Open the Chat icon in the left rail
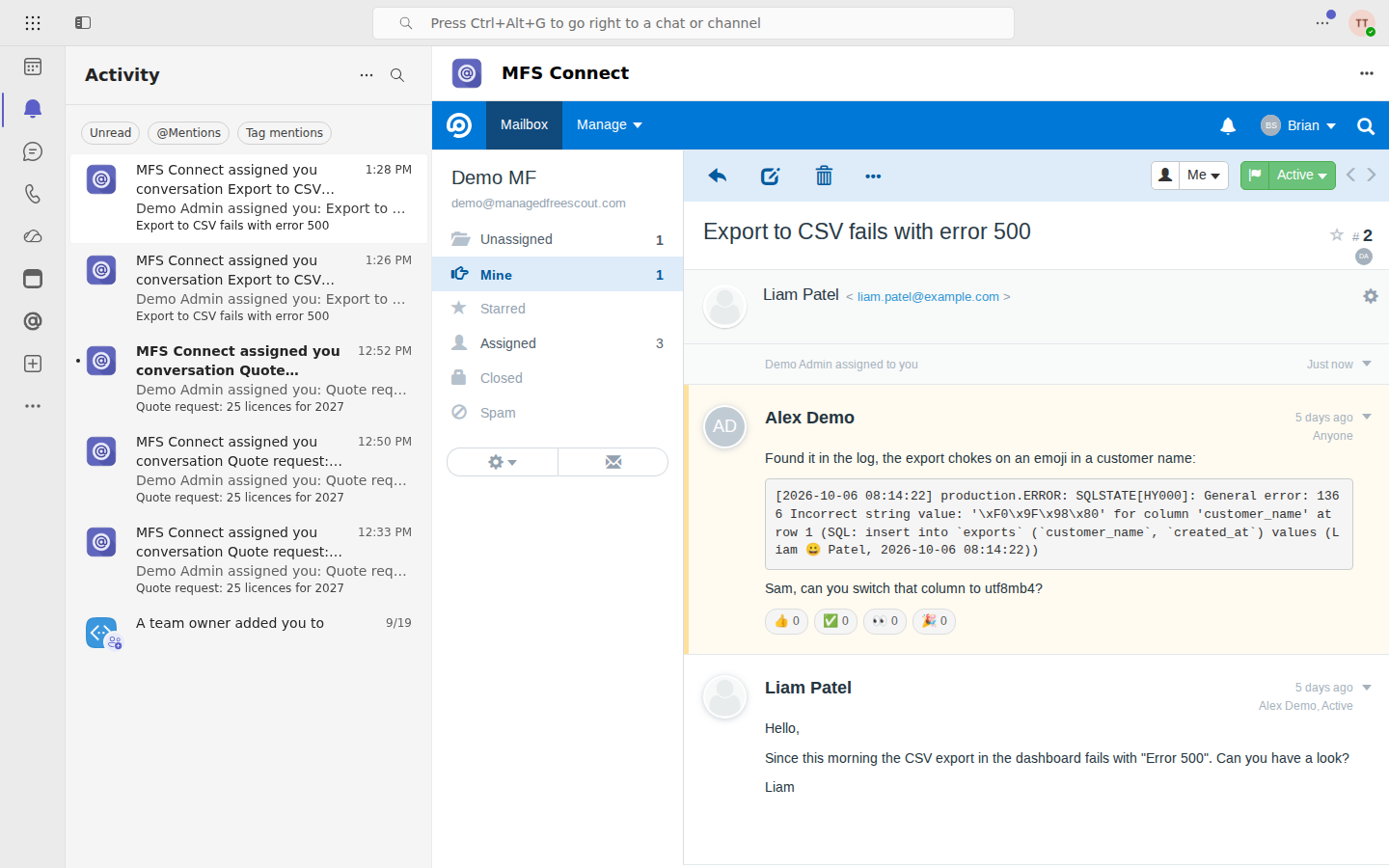Screen dimensions: 1389x868 click(33, 151)
